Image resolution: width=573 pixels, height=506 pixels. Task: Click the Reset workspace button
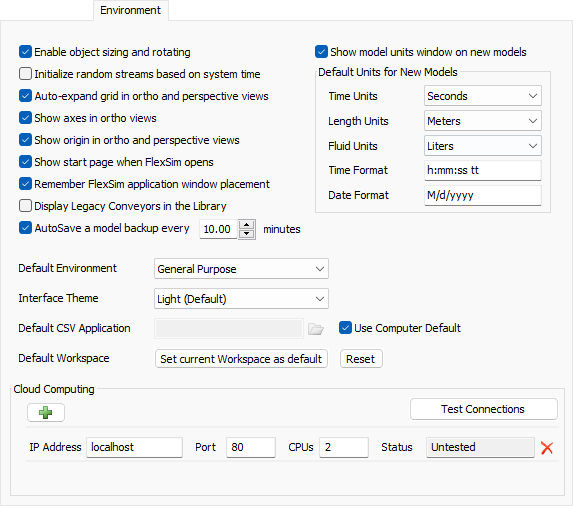(361, 359)
